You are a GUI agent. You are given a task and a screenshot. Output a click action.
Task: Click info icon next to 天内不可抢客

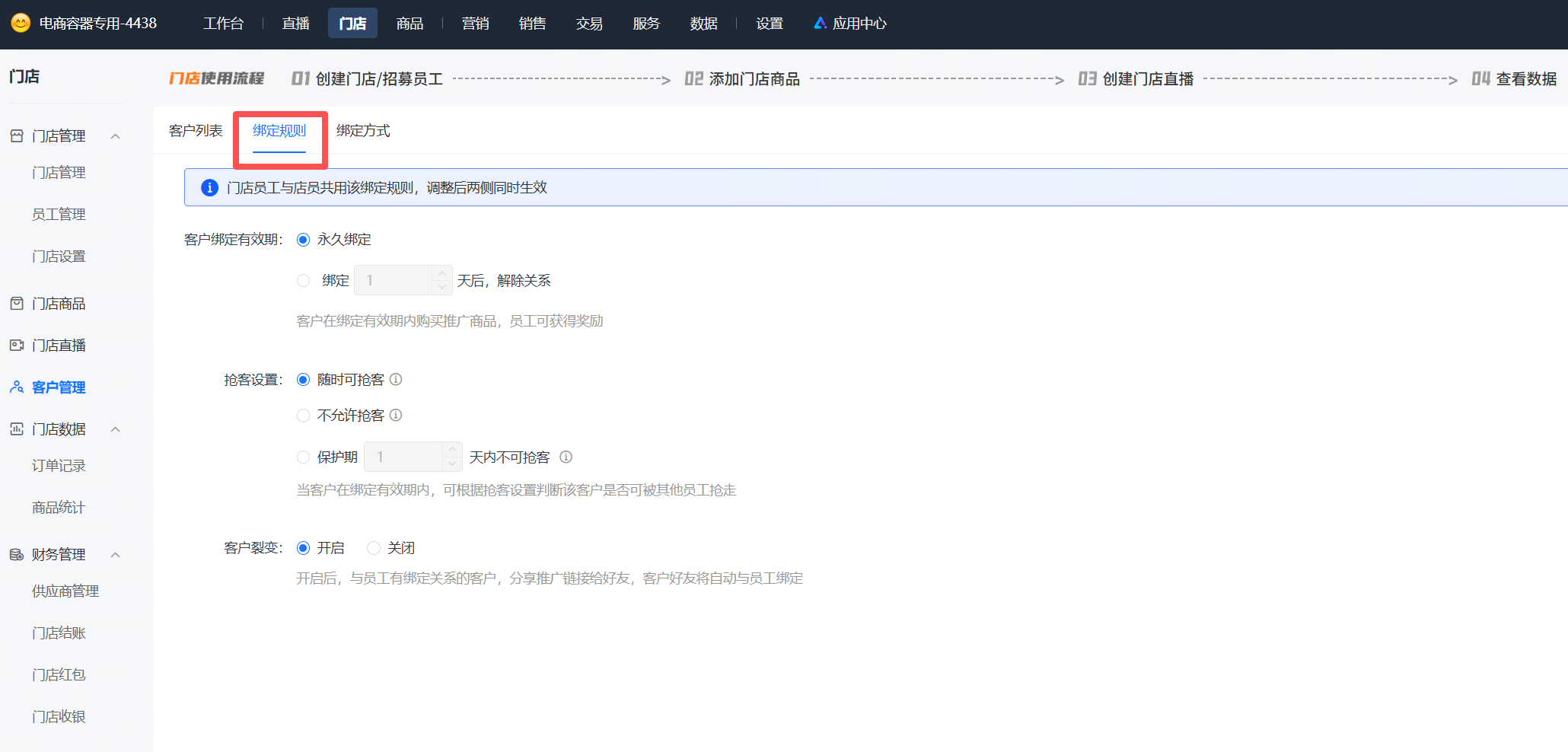566,457
